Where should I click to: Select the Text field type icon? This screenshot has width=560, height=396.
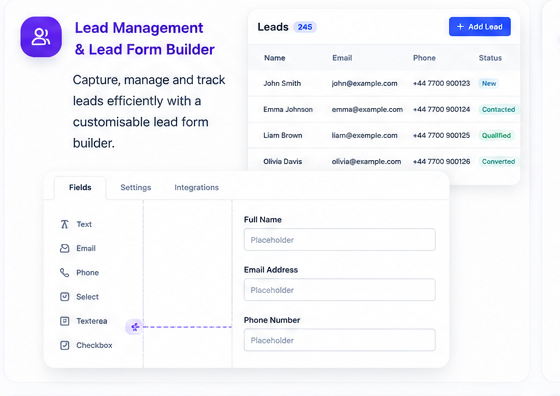(64, 224)
